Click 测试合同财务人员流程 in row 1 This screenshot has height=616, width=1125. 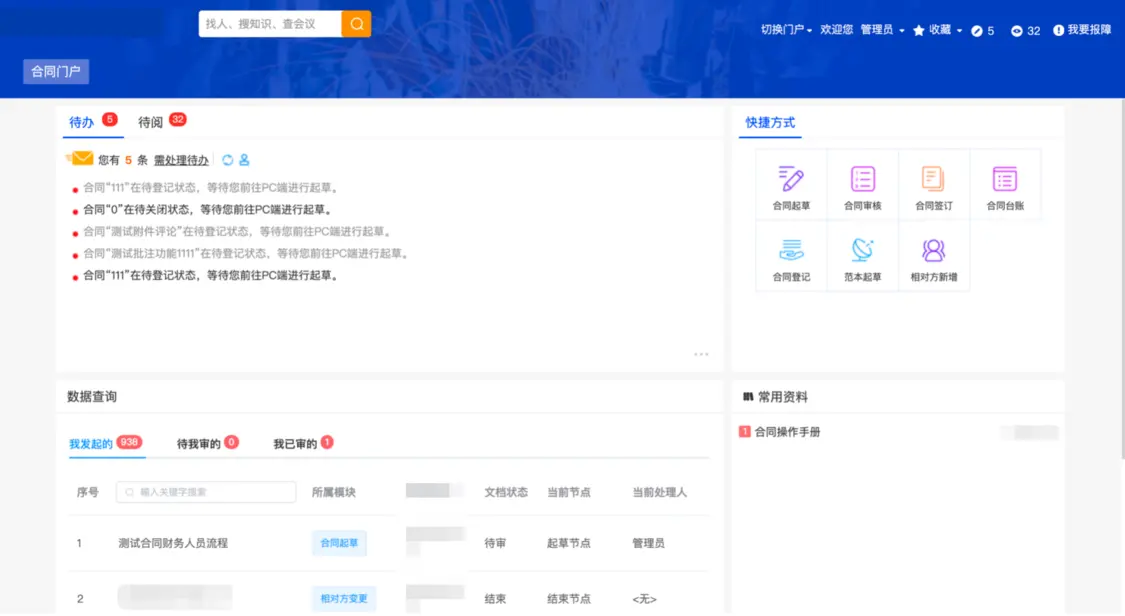[x=173, y=543]
